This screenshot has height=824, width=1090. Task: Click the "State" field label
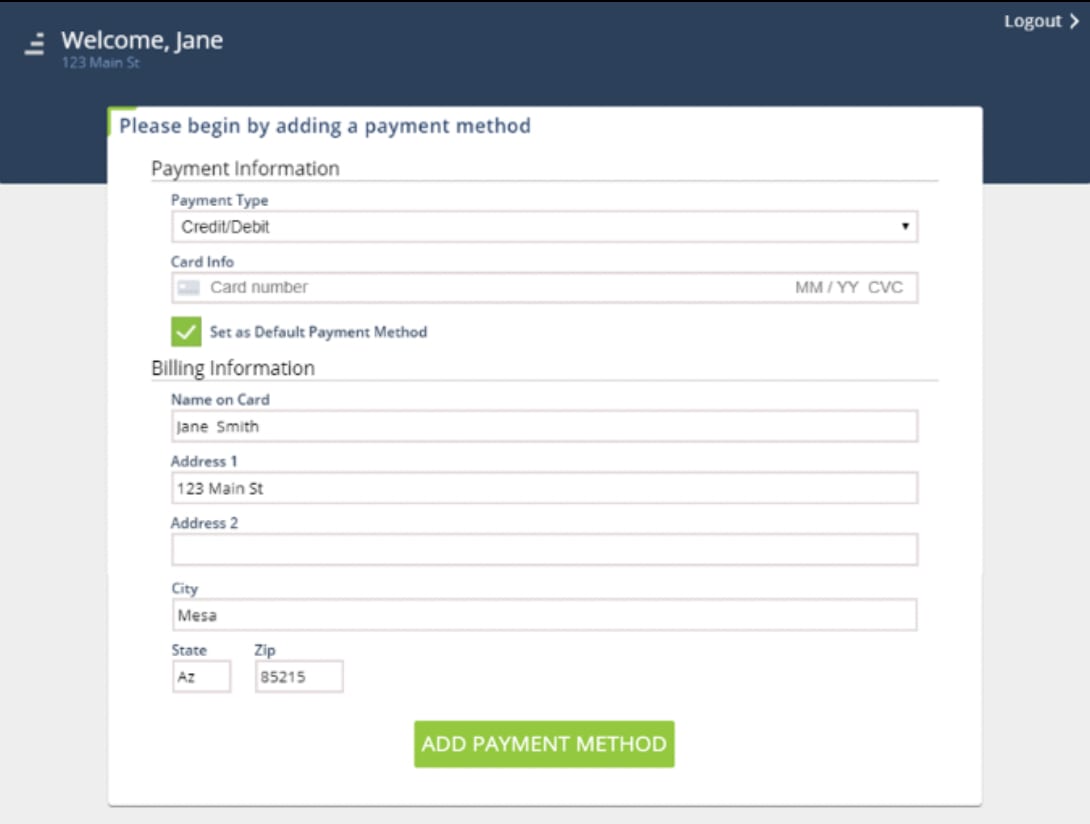pos(189,650)
